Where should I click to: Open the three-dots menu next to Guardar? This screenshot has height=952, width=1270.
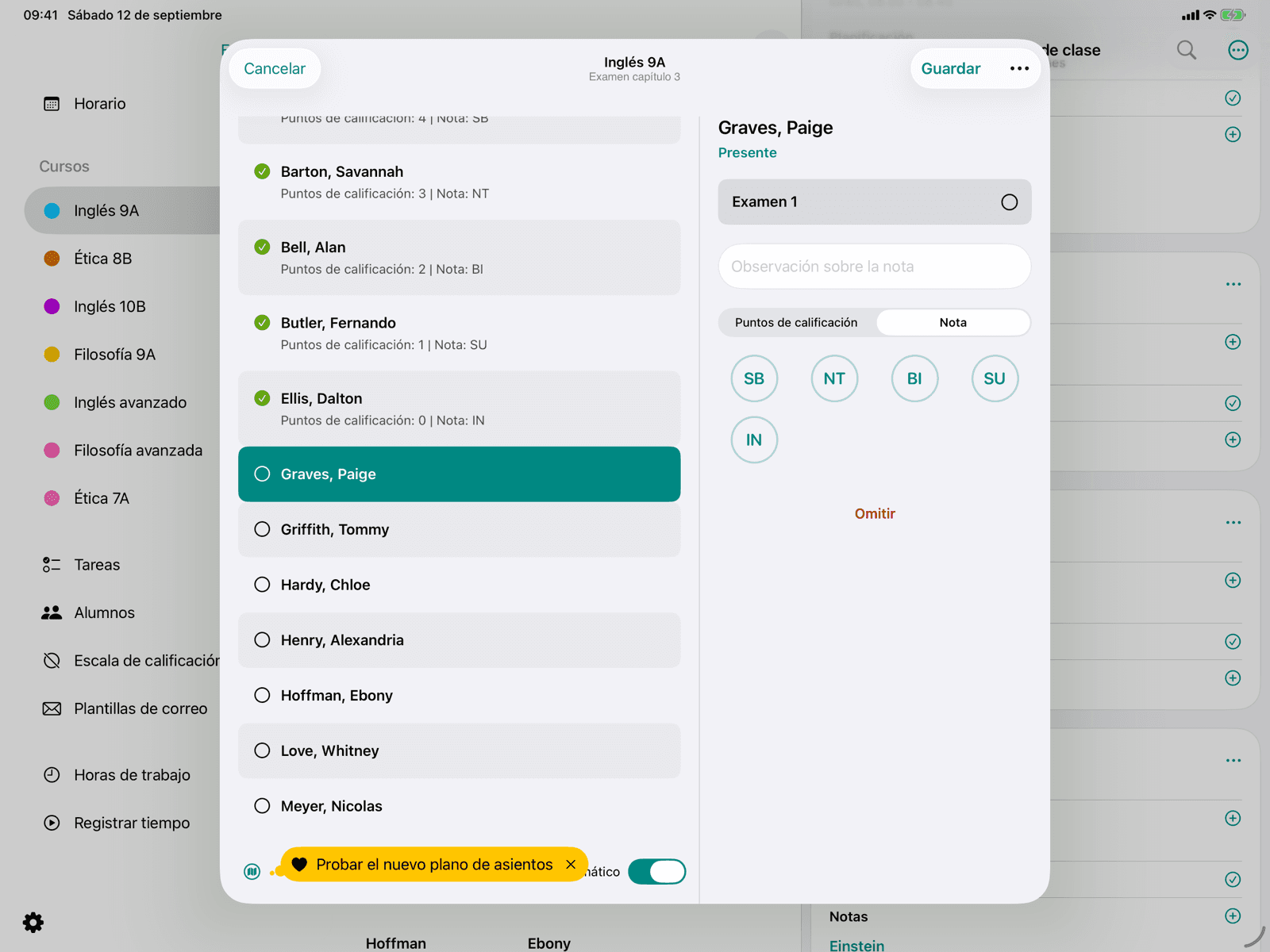[x=1019, y=69]
